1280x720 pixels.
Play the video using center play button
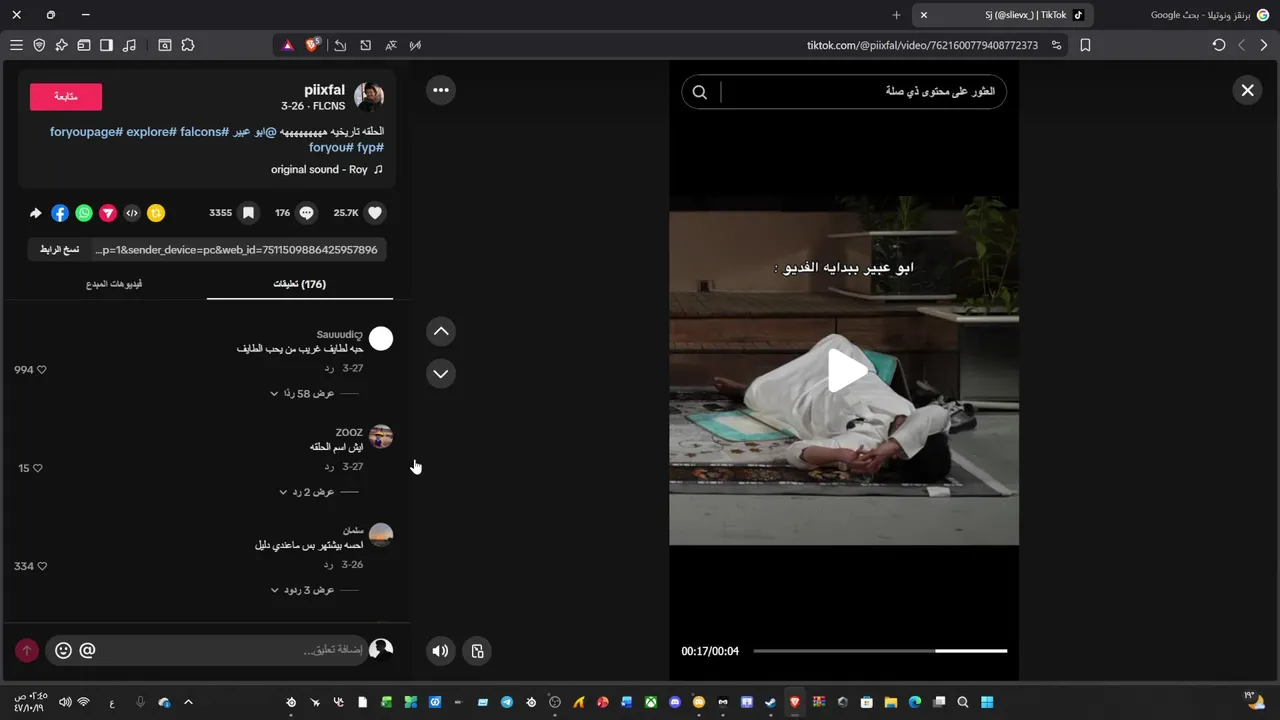845,371
